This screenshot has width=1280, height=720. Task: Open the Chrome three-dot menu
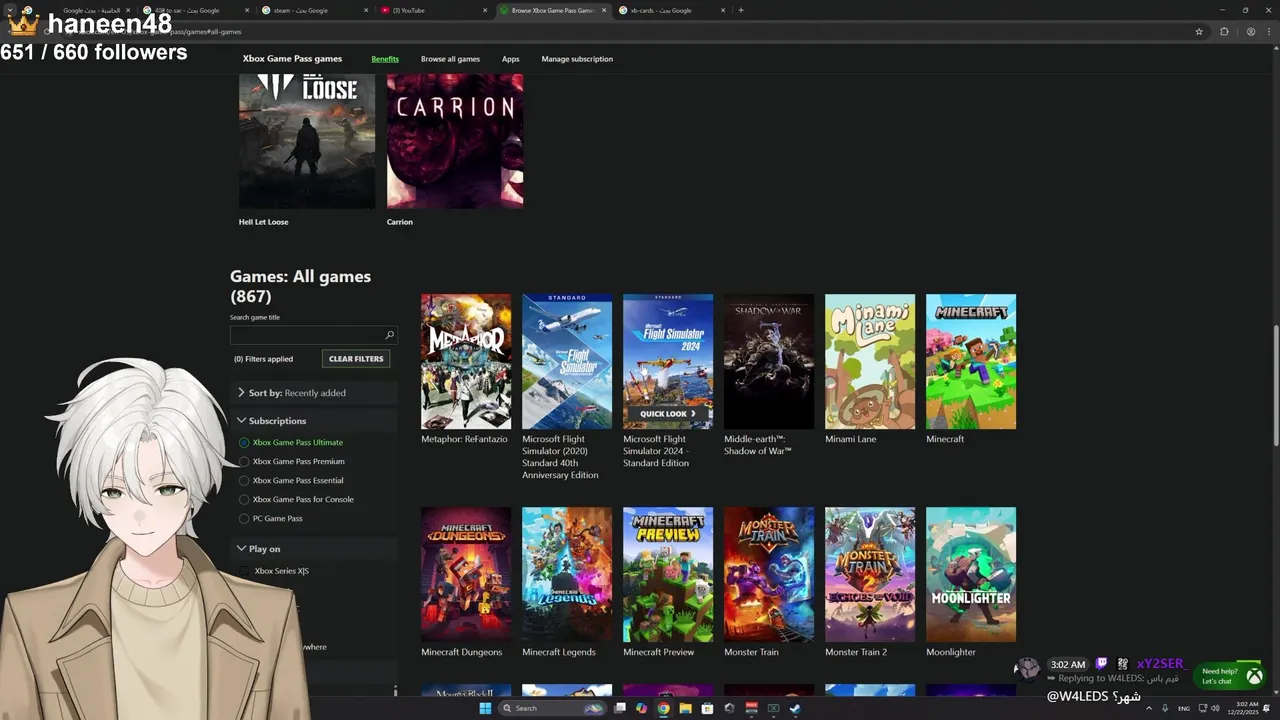(1269, 31)
